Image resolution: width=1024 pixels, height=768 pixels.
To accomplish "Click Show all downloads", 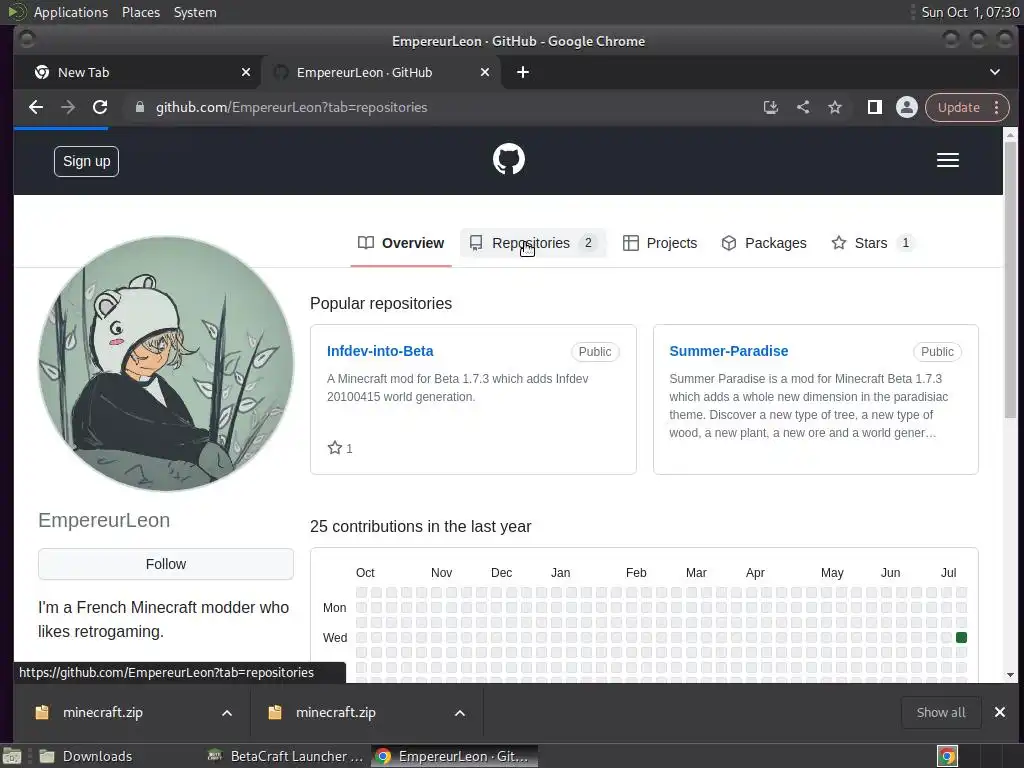I will click(941, 712).
